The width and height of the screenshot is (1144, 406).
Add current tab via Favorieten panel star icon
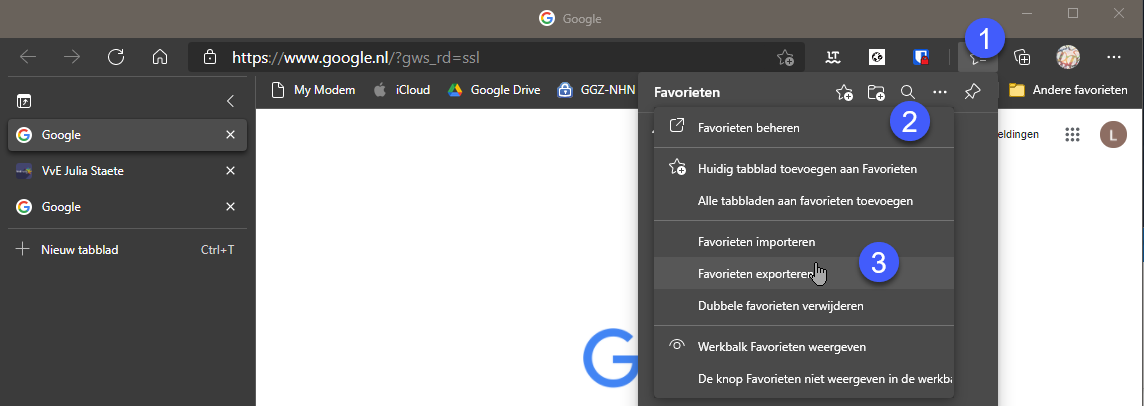[x=844, y=92]
